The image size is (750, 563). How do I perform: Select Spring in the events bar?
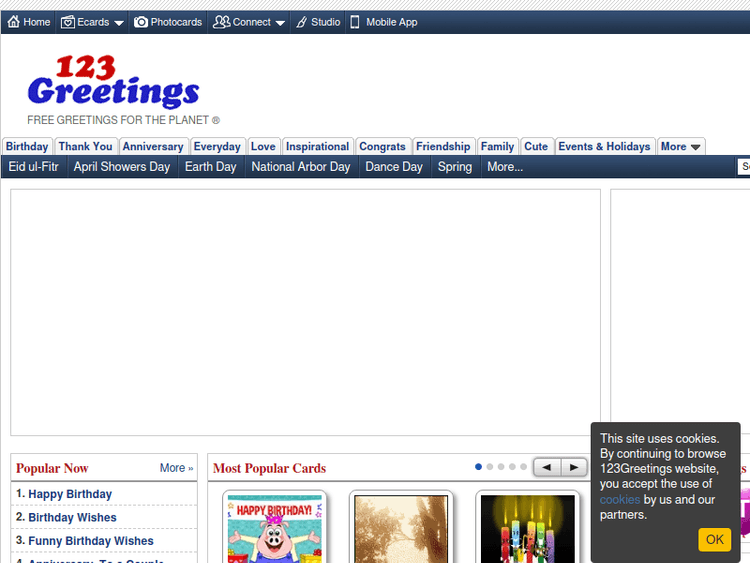click(455, 166)
